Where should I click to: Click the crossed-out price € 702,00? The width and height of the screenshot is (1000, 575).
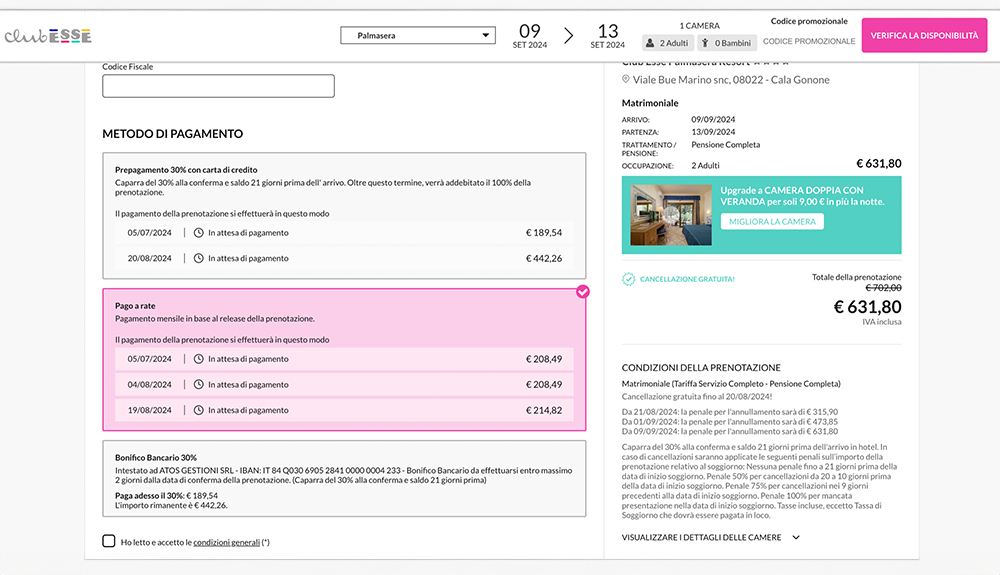883,288
